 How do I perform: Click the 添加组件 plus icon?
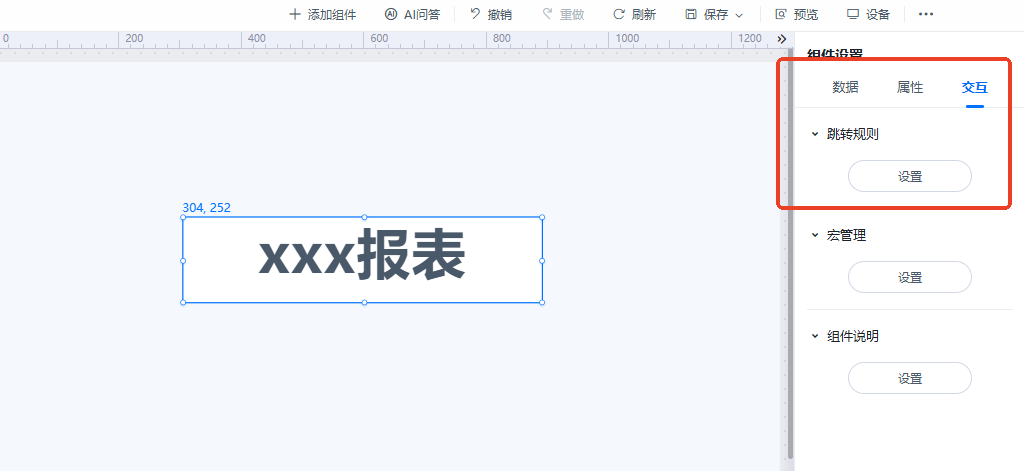[295, 14]
